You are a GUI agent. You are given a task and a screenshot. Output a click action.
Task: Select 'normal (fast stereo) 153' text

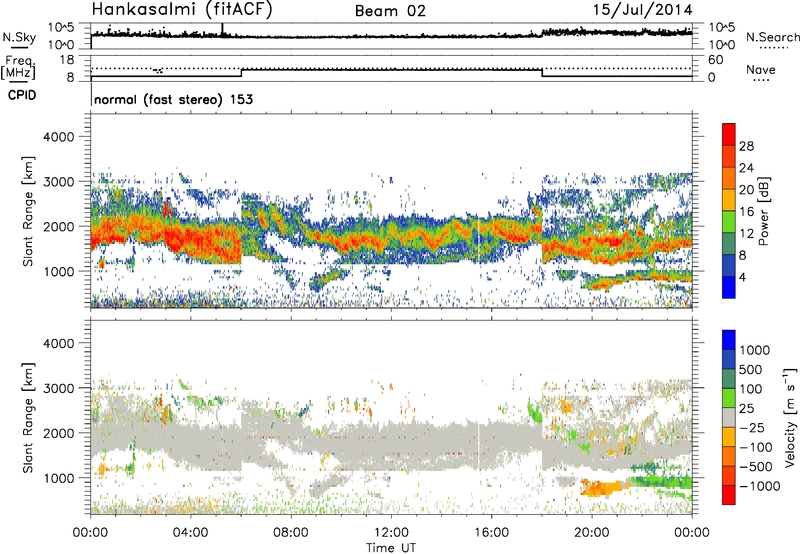(x=173, y=99)
